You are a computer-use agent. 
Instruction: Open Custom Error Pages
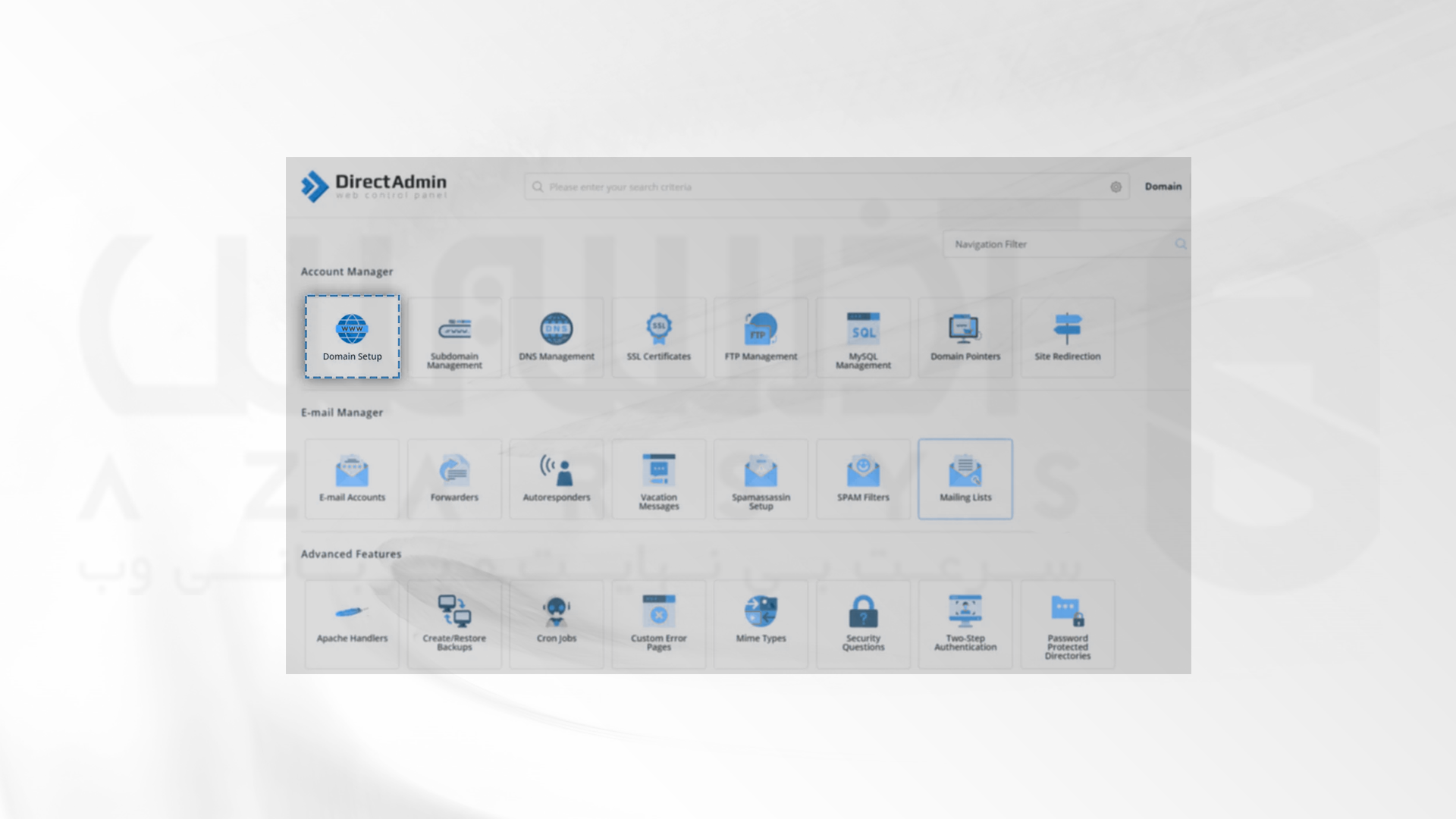coord(659,624)
